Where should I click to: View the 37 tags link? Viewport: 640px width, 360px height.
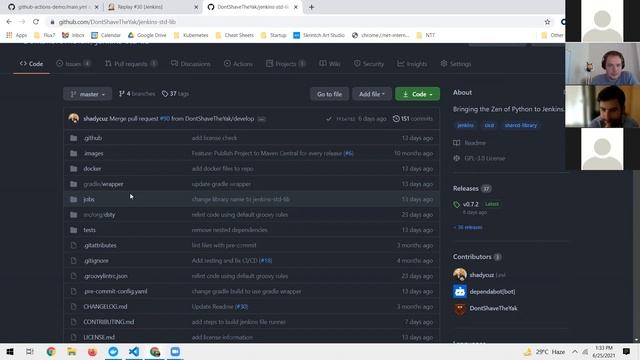pos(175,94)
